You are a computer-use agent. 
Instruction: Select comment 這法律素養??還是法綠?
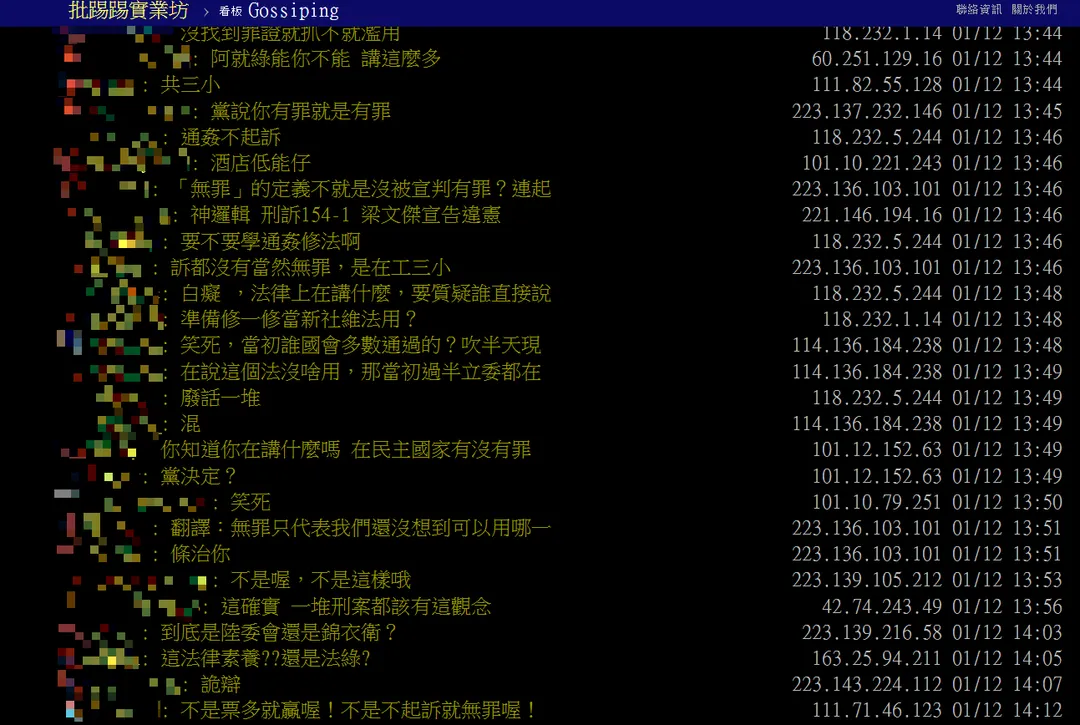tap(266, 659)
